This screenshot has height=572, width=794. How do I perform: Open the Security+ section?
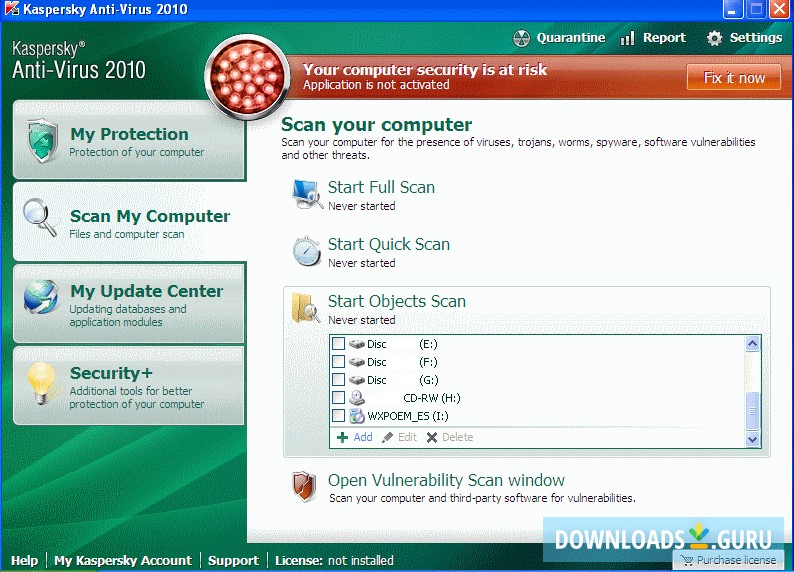[x=129, y=386]
